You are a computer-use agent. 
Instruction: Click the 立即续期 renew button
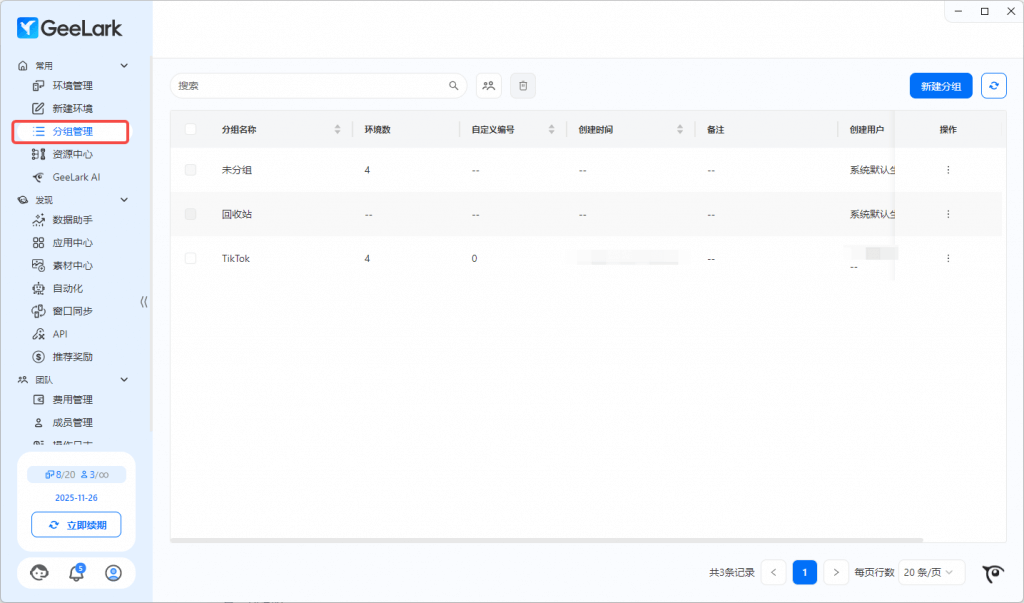76,525
